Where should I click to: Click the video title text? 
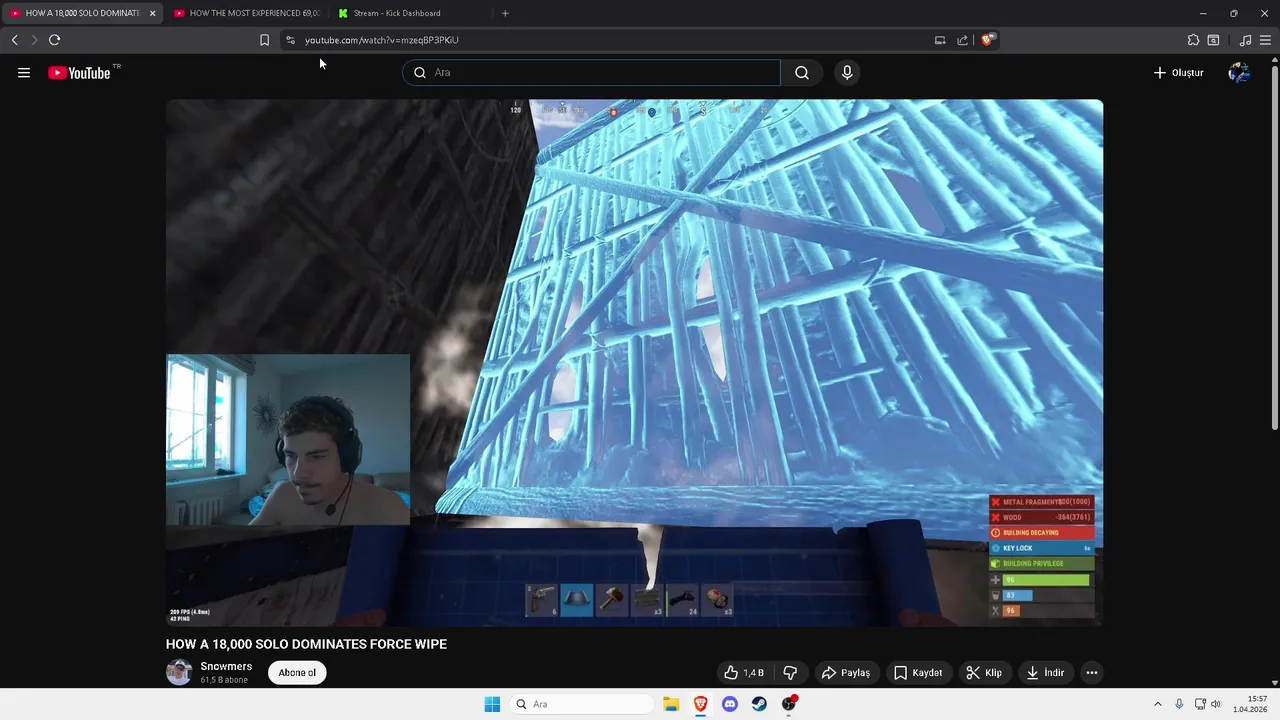tap(306, 644)
